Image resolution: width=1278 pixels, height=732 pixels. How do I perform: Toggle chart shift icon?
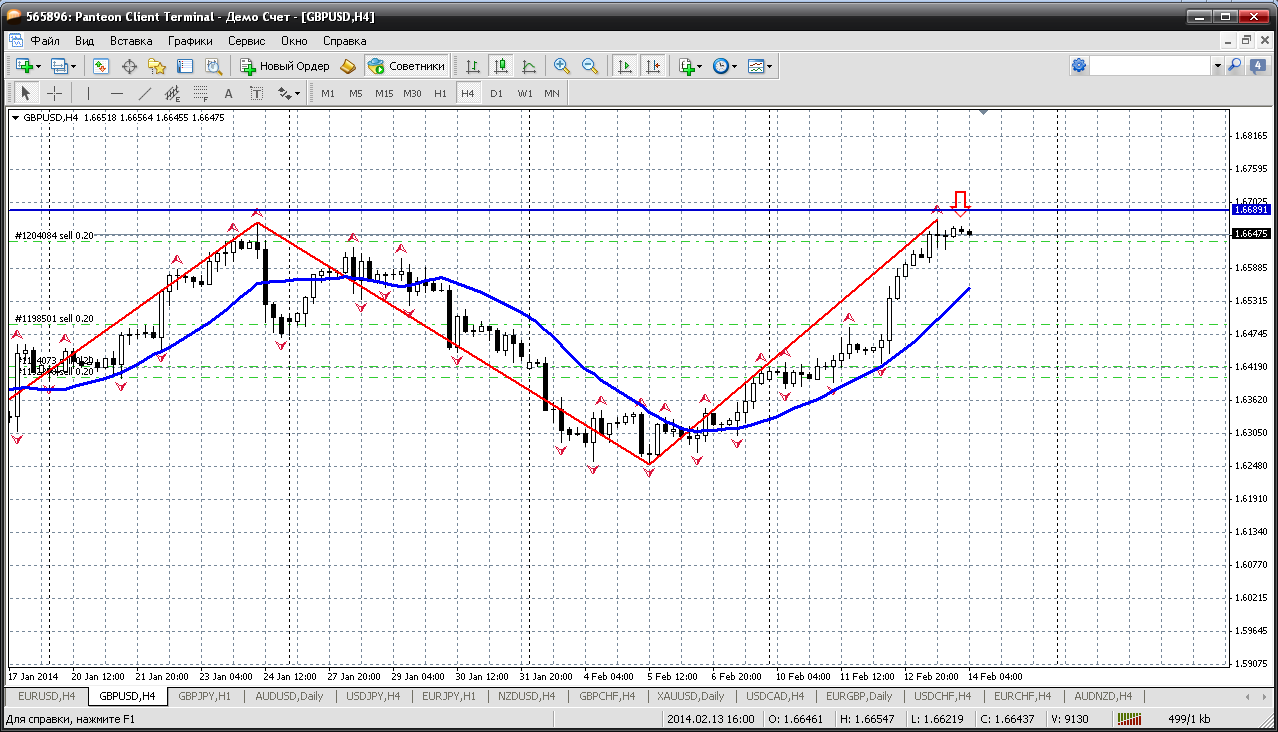pos(653,66)
